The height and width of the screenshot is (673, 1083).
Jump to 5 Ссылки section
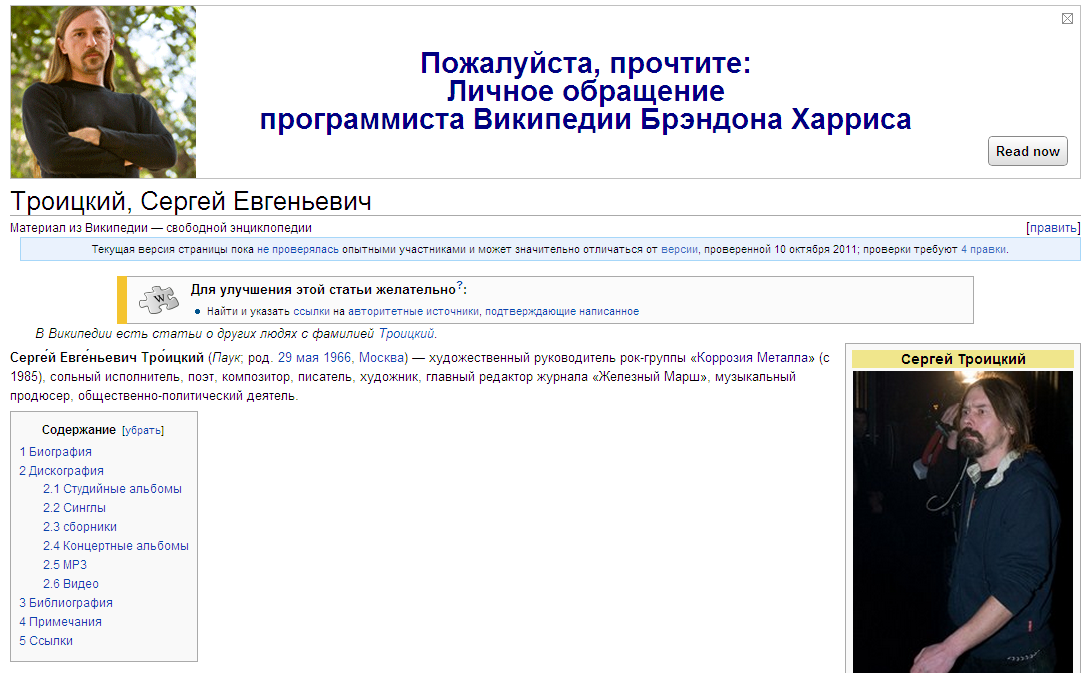tap(46, 641)
